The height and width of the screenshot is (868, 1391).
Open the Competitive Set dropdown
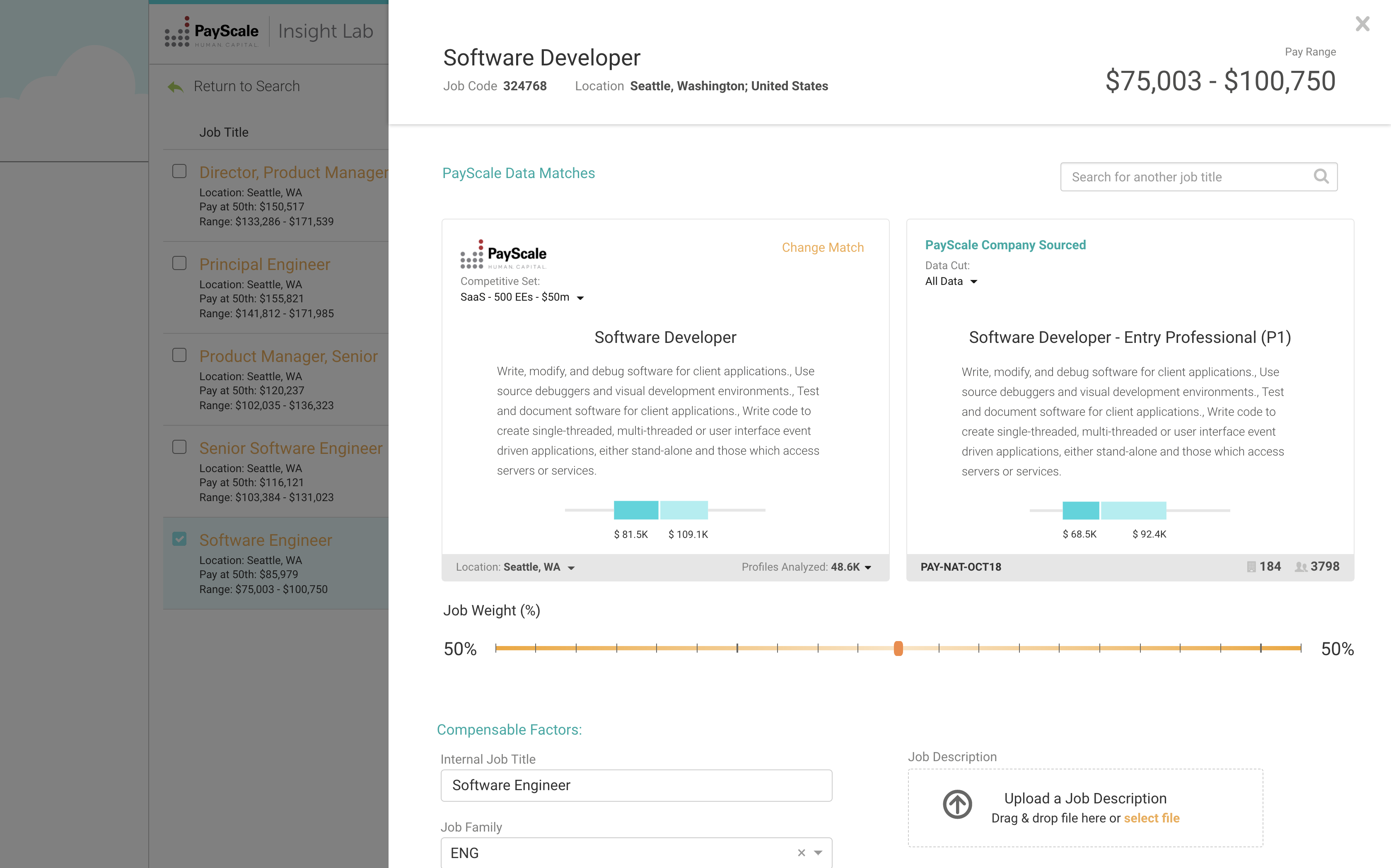pyautogui.click(x=522, y=297)
